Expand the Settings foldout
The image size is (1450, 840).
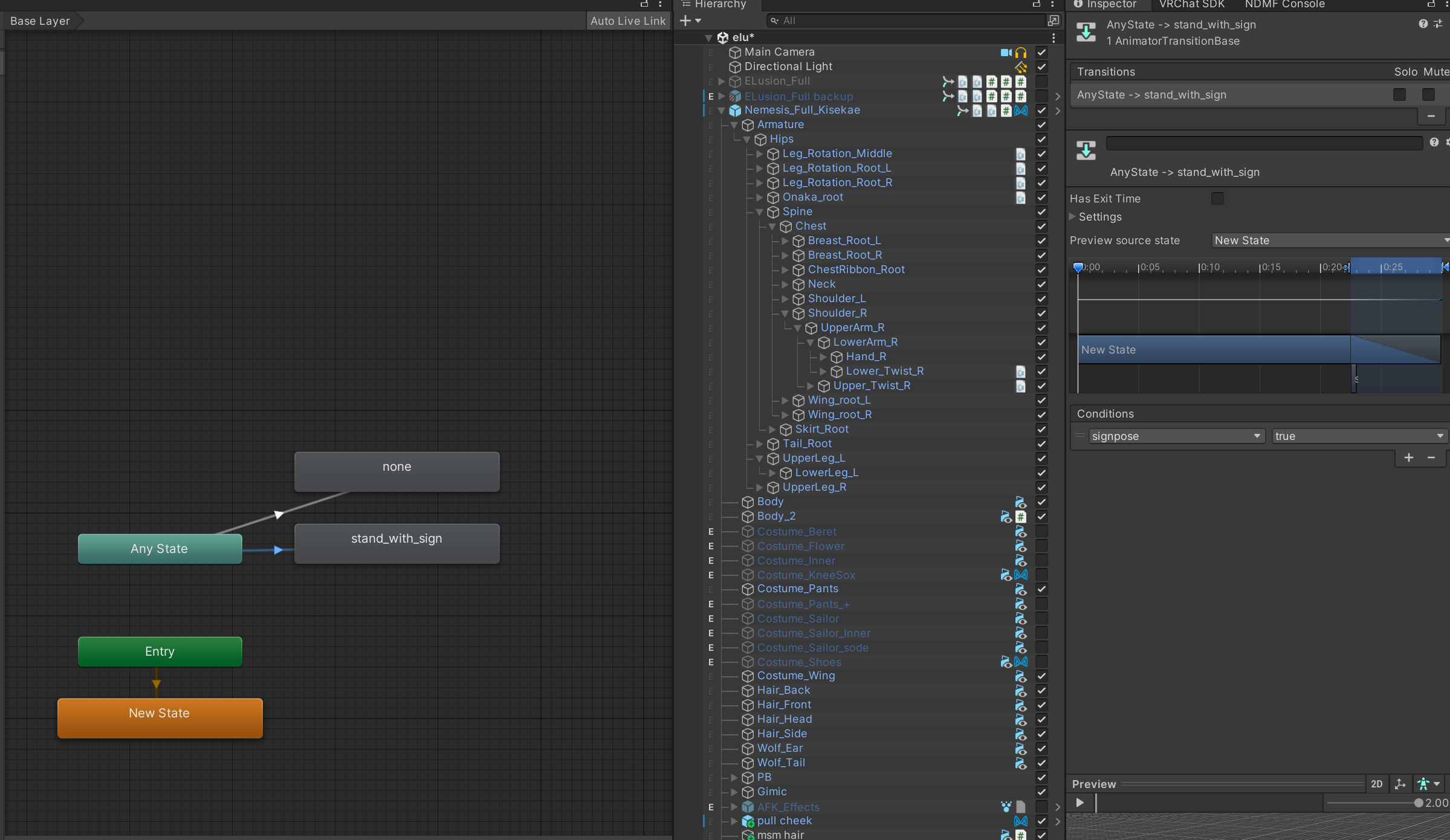pos(1073,216)
